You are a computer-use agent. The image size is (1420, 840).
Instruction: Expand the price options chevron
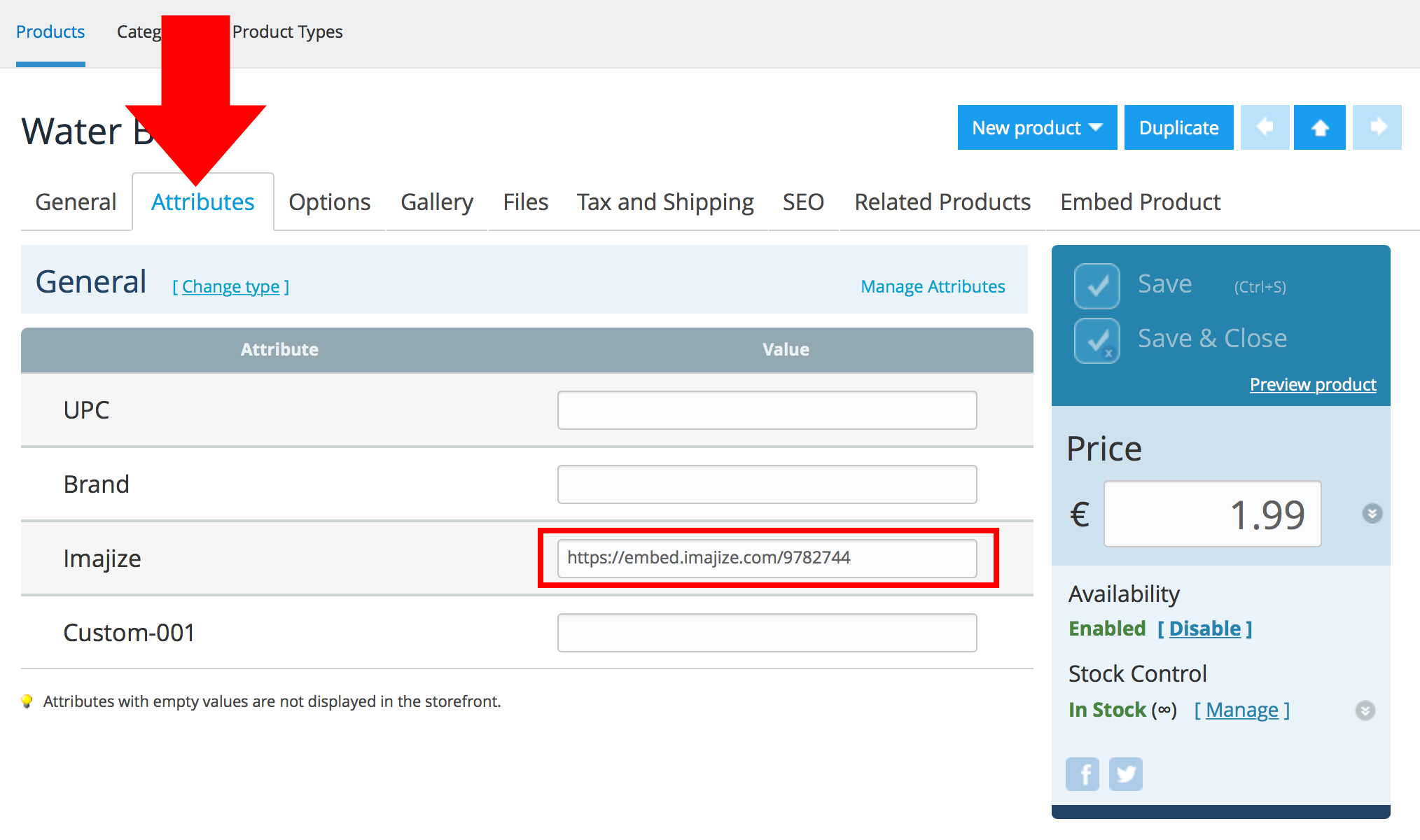click(1372, 514)
